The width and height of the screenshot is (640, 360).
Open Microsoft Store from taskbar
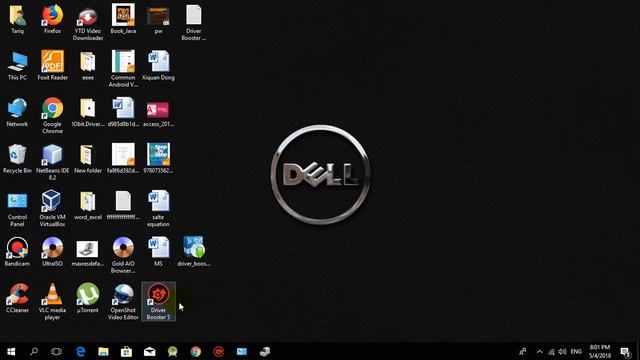(x=126, y=351)
